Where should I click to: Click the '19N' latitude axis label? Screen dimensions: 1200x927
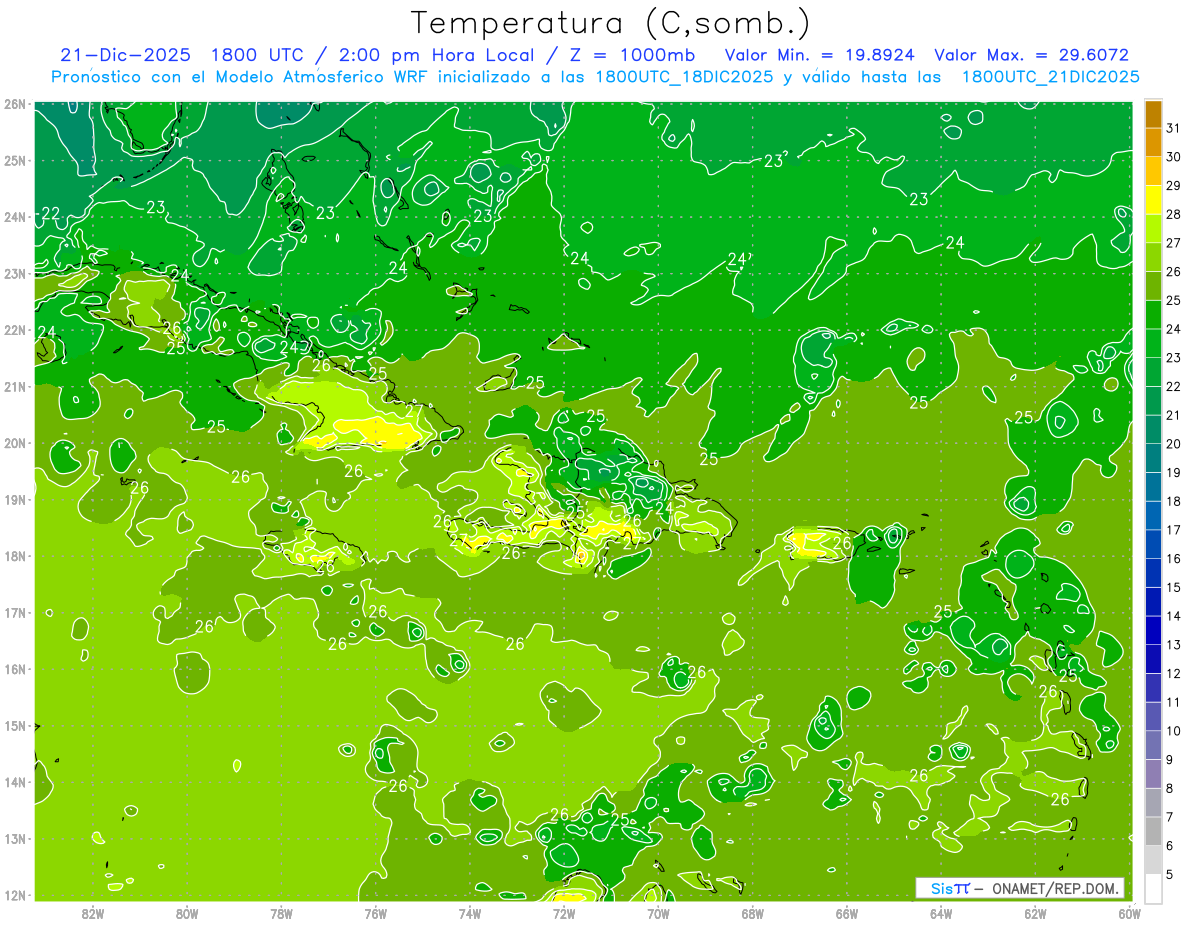15,499
